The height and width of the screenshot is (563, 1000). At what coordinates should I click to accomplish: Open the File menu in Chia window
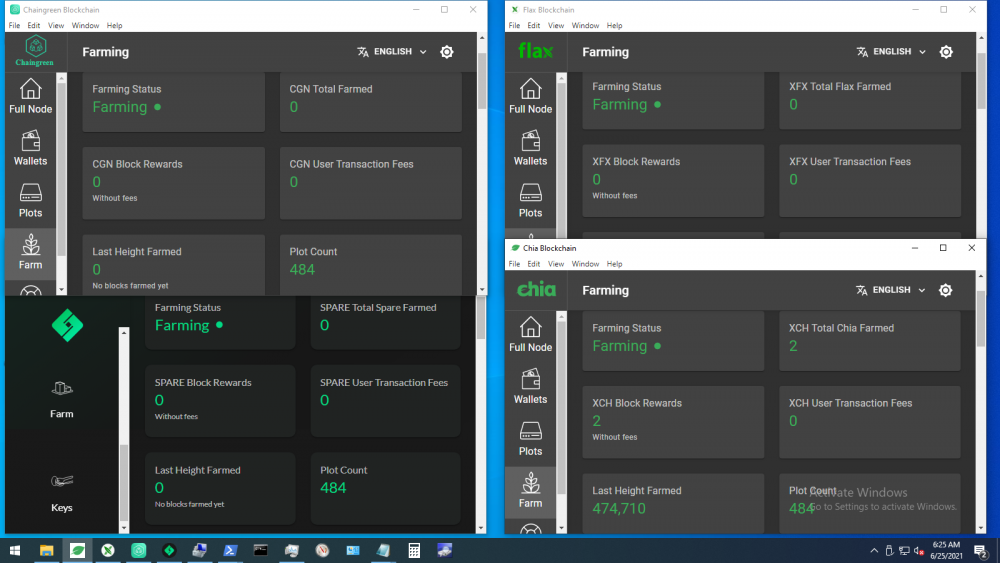pyautogui.click(x=514, y=264)
